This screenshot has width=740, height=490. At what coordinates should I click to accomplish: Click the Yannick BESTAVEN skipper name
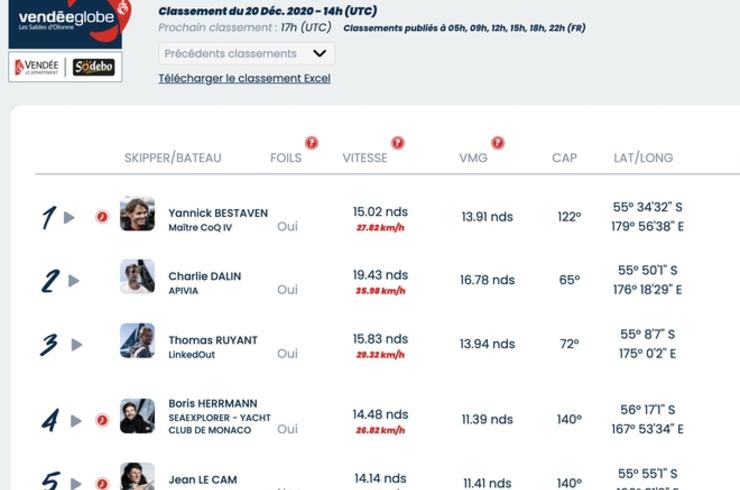[x=218, y=213]
